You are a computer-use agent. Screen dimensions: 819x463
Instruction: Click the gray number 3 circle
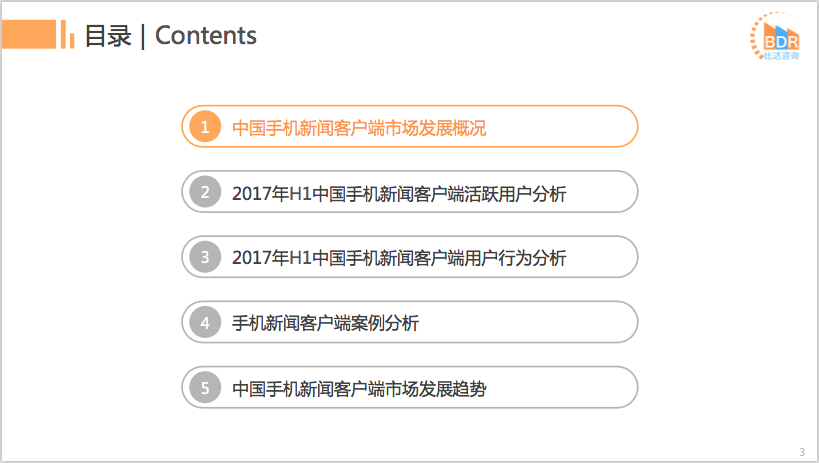[x=205, y=257]
